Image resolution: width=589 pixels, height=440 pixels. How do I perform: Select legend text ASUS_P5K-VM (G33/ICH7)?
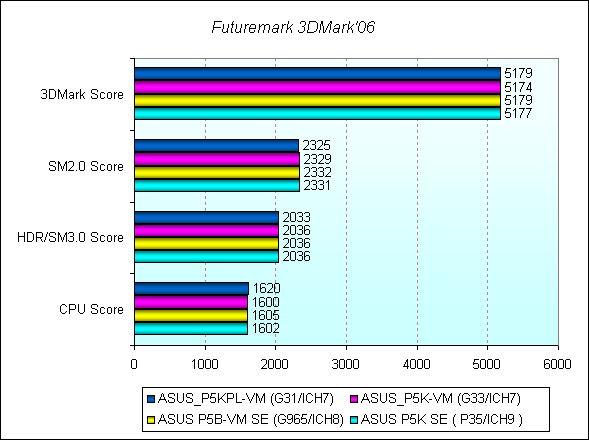click(441, 398)
